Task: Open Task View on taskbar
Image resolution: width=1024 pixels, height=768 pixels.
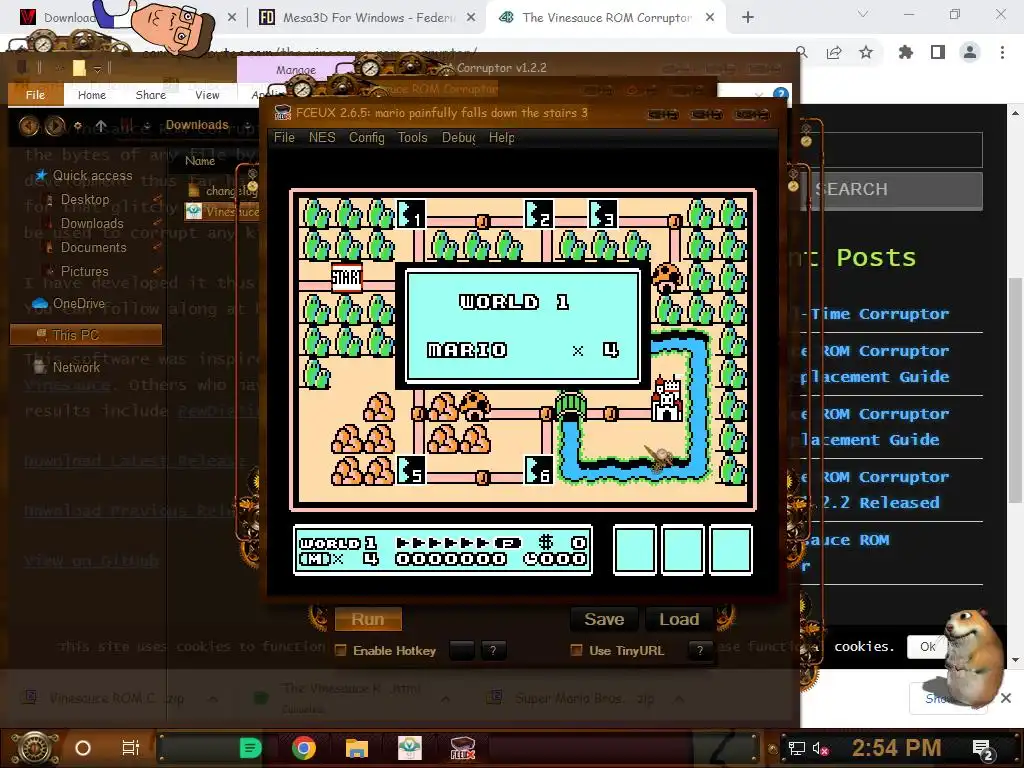Action: (x=131, y=748)
